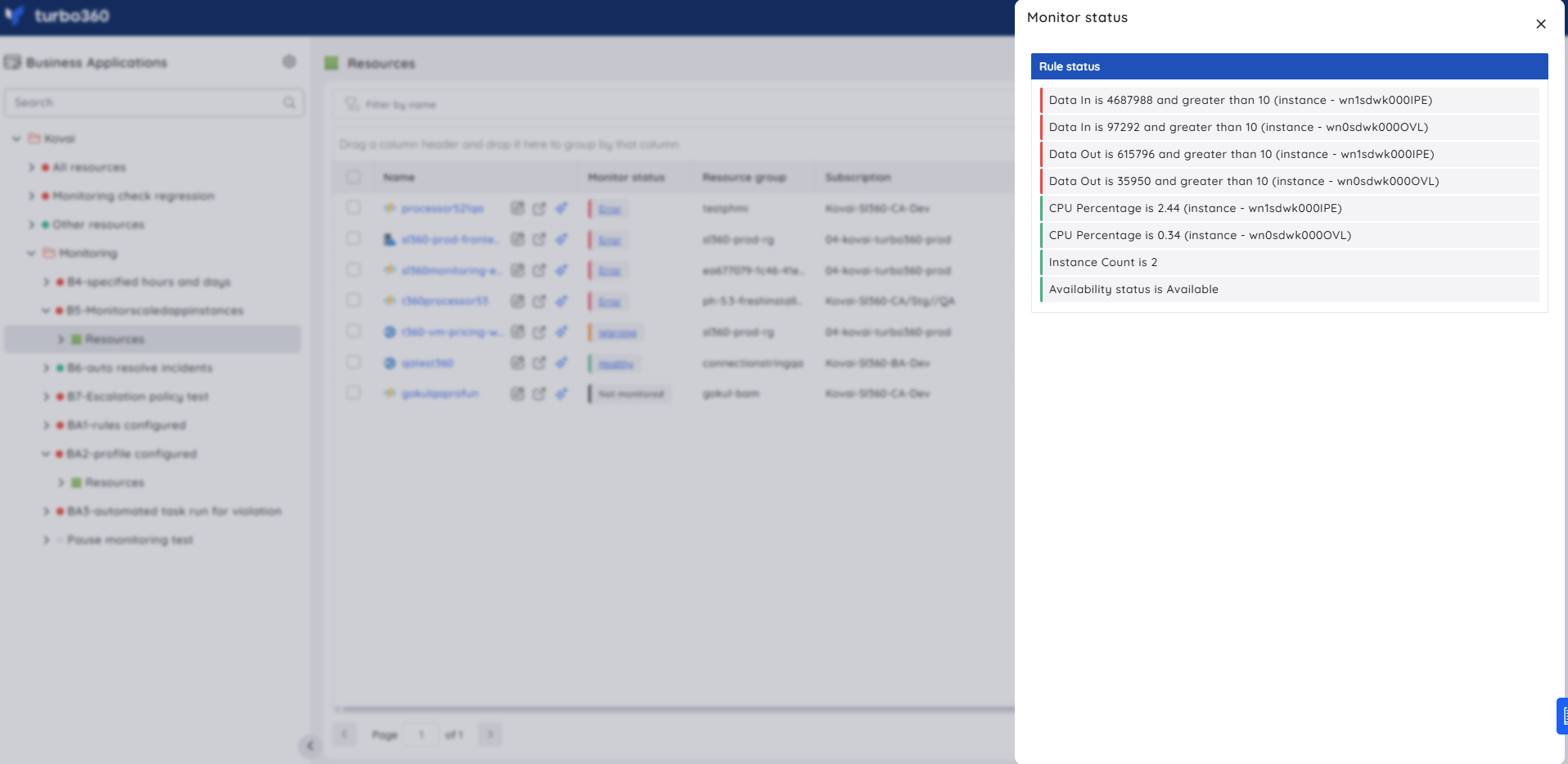Image resolution: width=1568 pixels, height=764 pixels.
Task: Open Business Applications settings gear
Action: click(289, 61)
